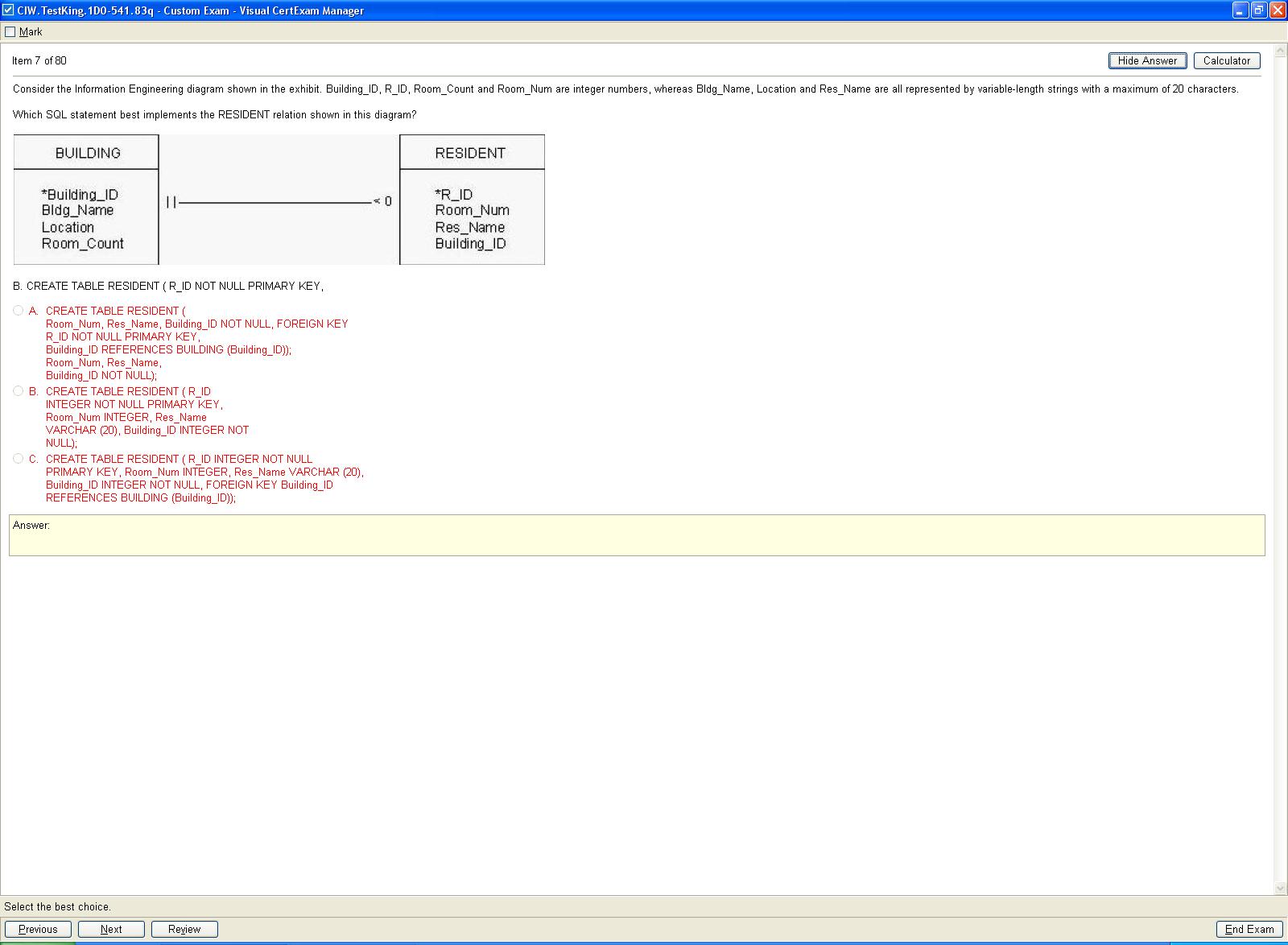Choose radio button for option B

(19, 391)
